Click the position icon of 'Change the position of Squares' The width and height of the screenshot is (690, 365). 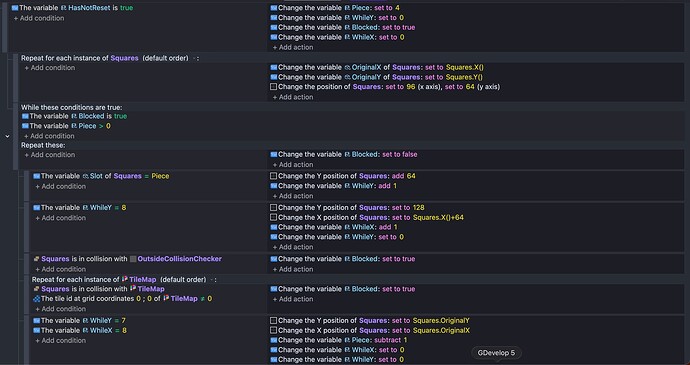274,87
